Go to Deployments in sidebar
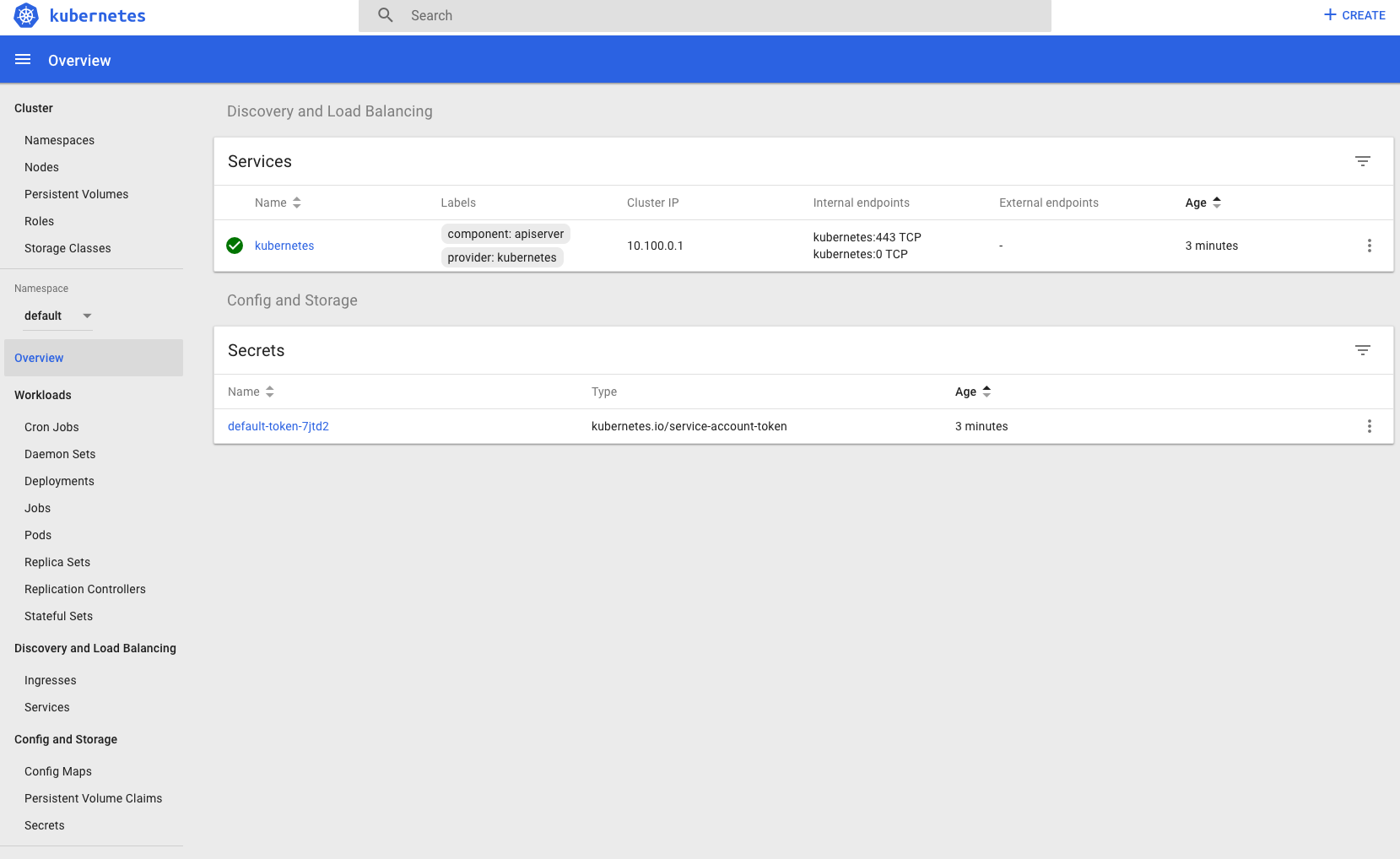Screen dimensions: 1400x859 [59, 481]
